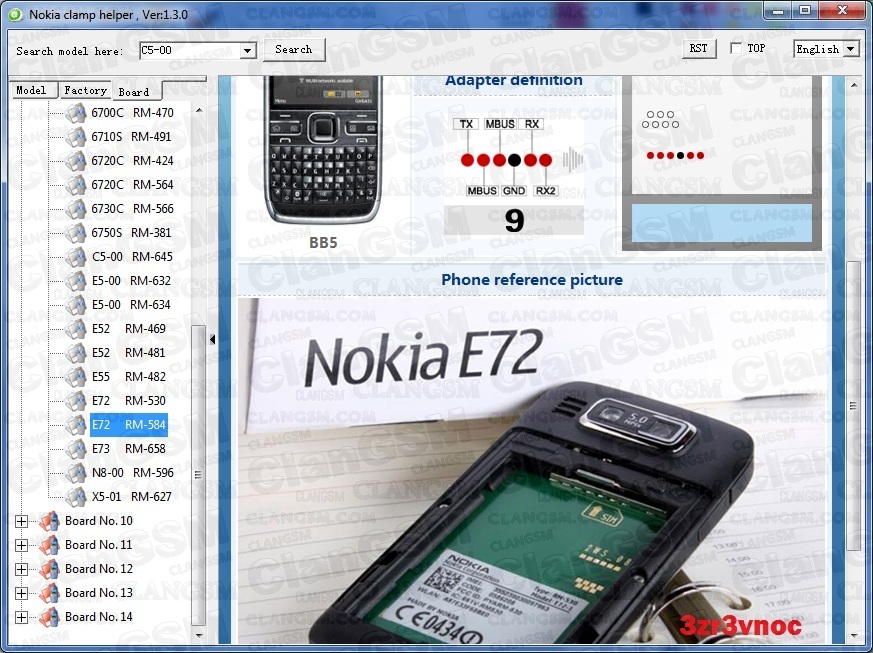Click the phone icon beside E73 RM-658

[x=76, y=449]
